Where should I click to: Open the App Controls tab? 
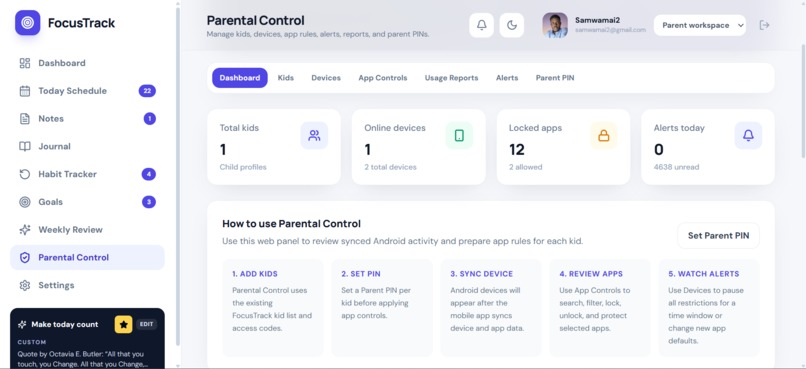tap(383, 78)
